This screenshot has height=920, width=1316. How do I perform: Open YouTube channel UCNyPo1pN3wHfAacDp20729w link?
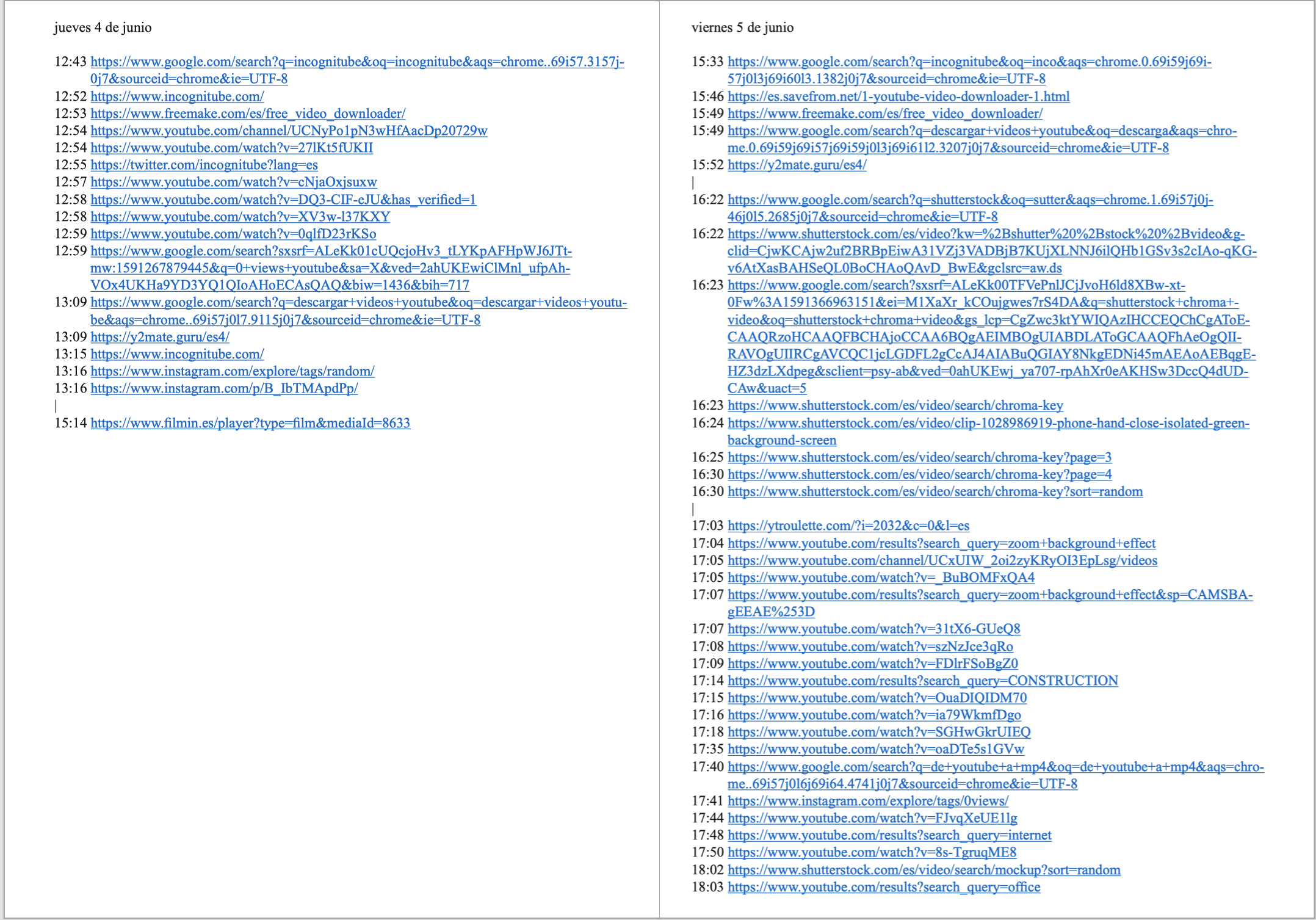click(x=289, y=131)
